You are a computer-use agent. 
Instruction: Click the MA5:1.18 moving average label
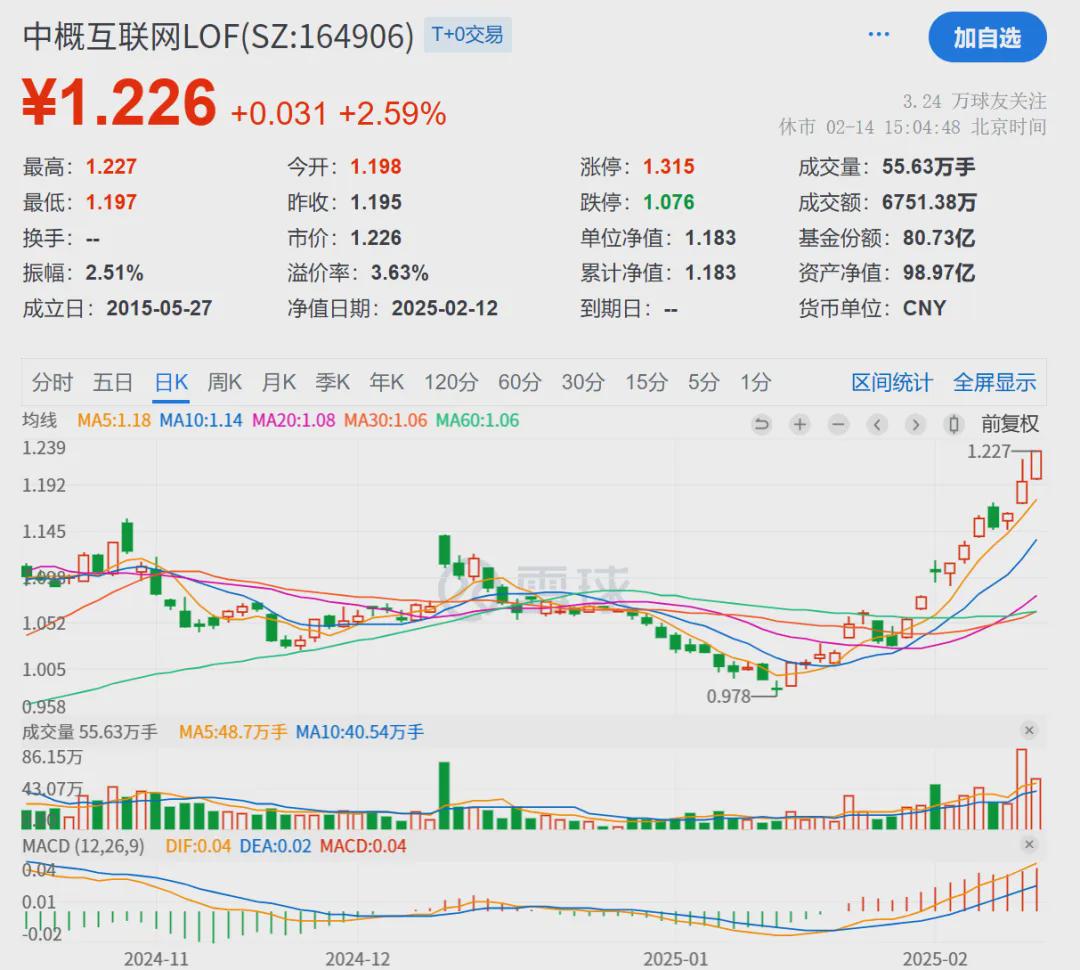tap(114, 420)
